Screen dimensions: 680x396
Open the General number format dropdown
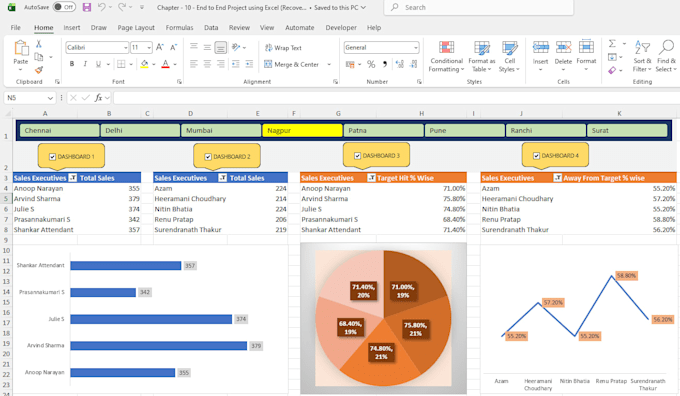click(x=415, y=47)
